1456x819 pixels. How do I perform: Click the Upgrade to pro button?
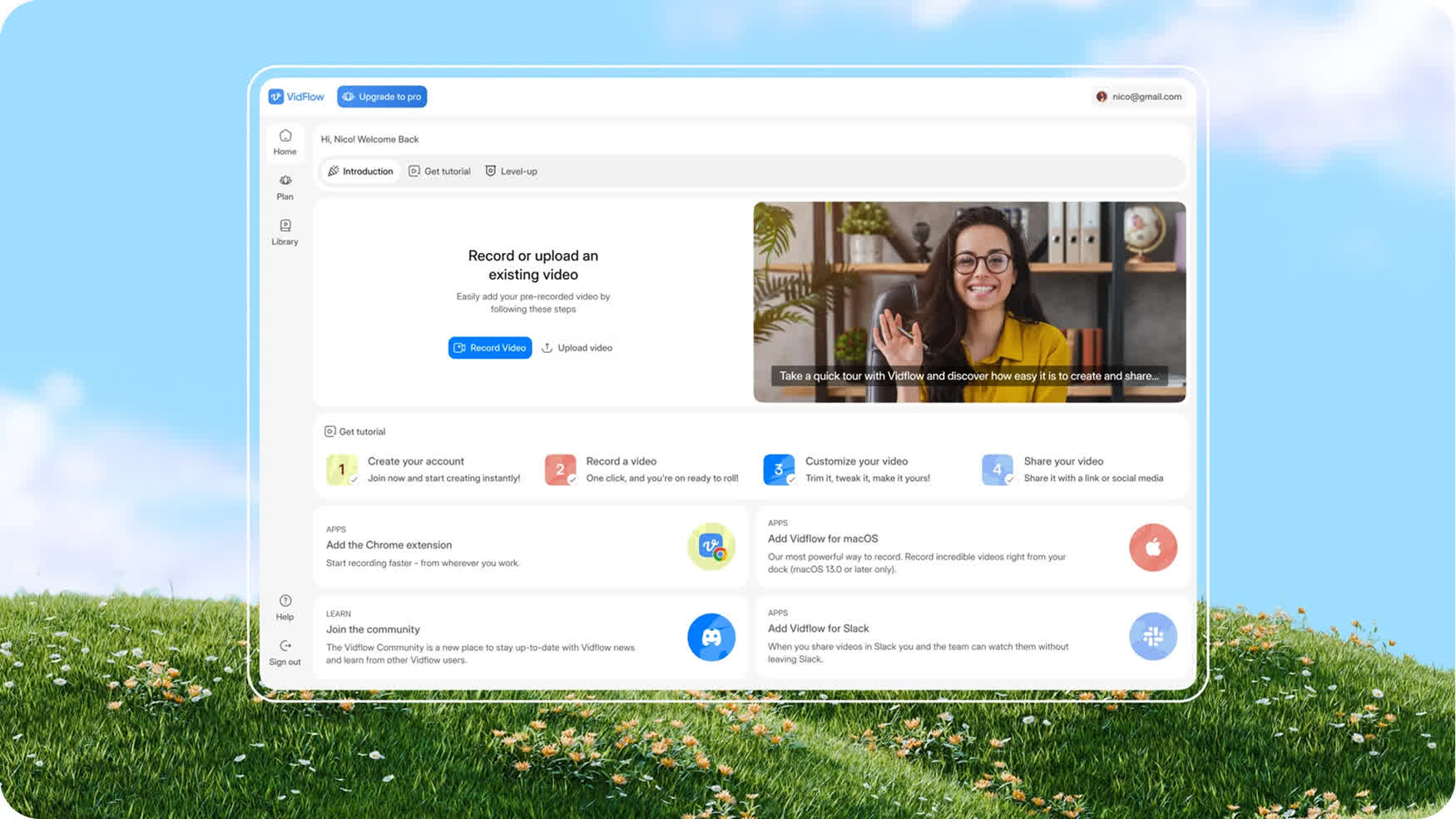382,96
